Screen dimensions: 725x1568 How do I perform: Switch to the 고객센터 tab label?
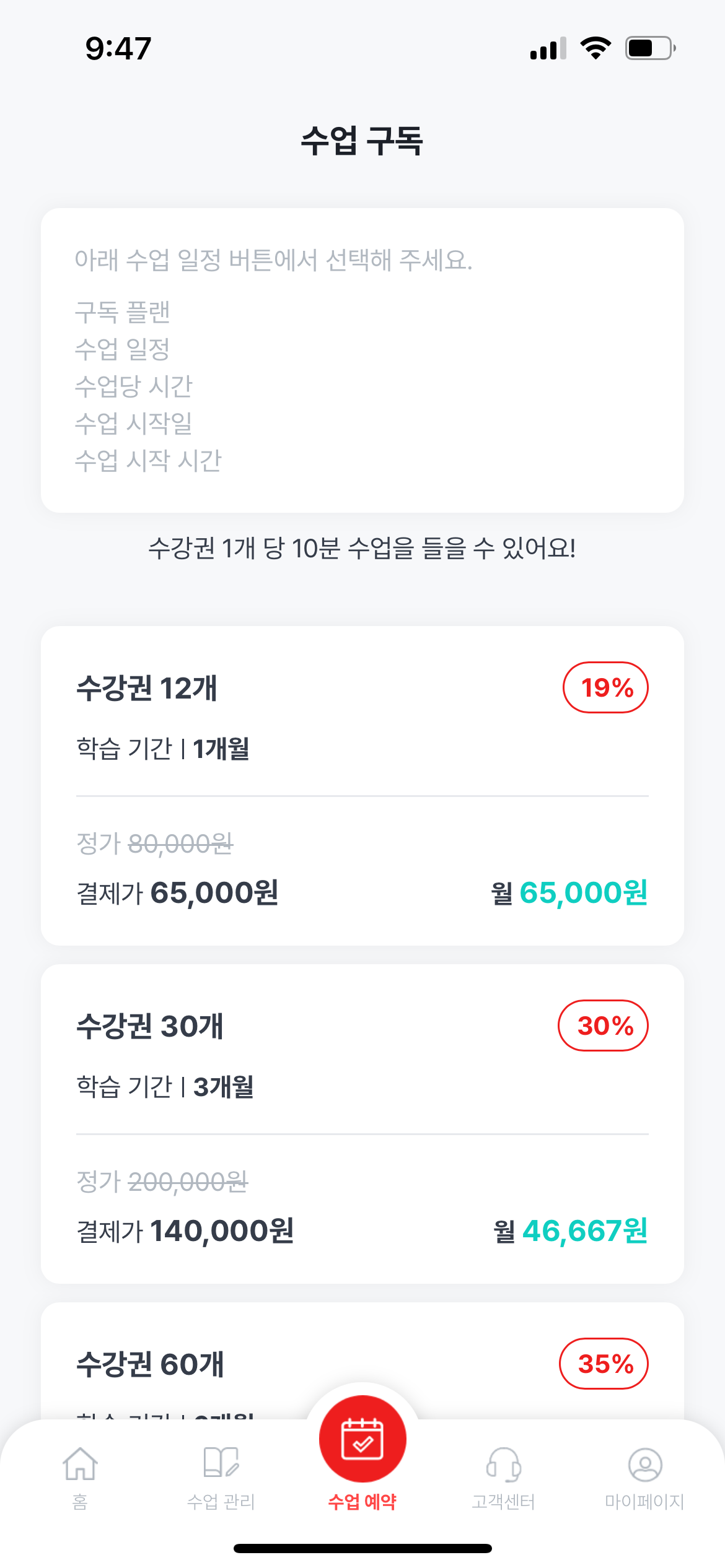[x=503, y=1501]
